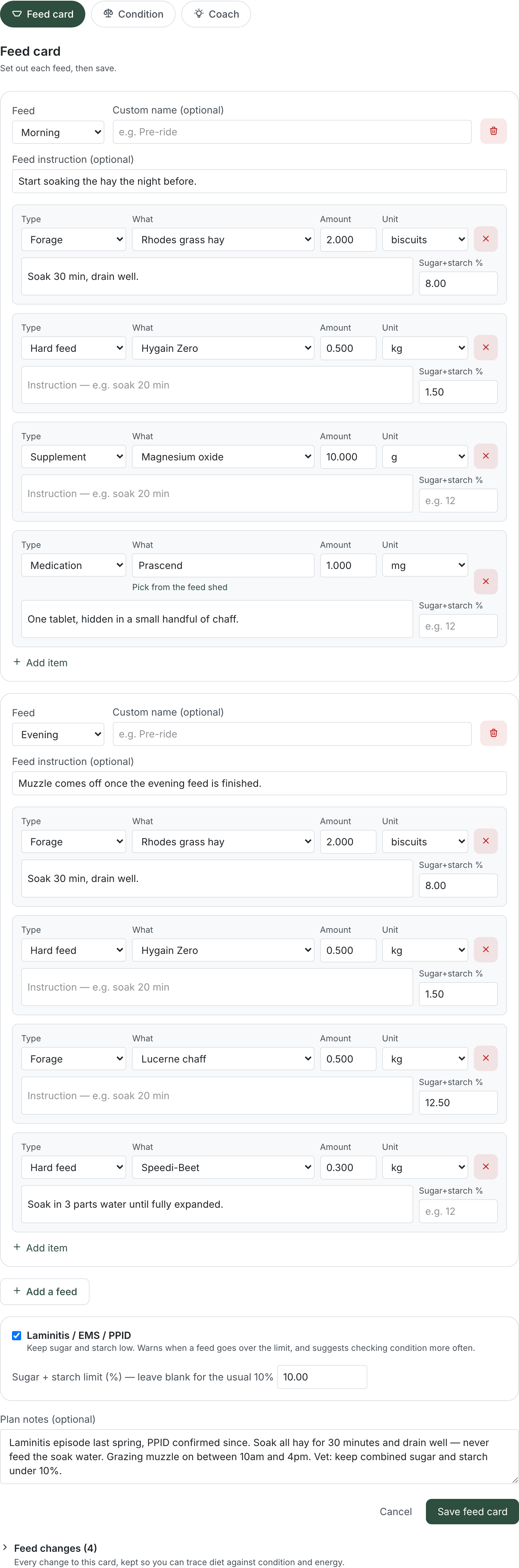
Task: Open the Lucerne chaff What dropdown
Action: pos(223,1059)
